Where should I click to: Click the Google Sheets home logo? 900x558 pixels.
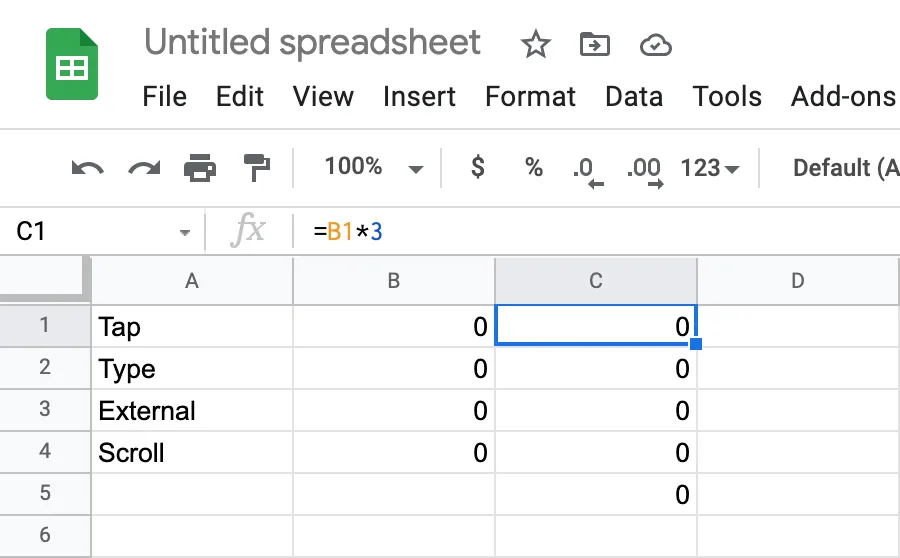(x=72, y=65)
